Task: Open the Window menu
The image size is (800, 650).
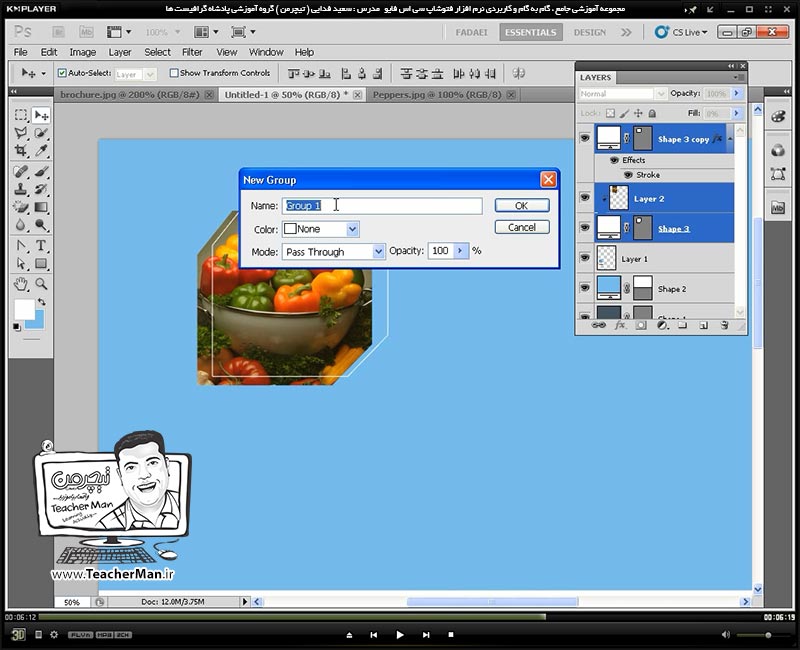Action: click(266, 52)
